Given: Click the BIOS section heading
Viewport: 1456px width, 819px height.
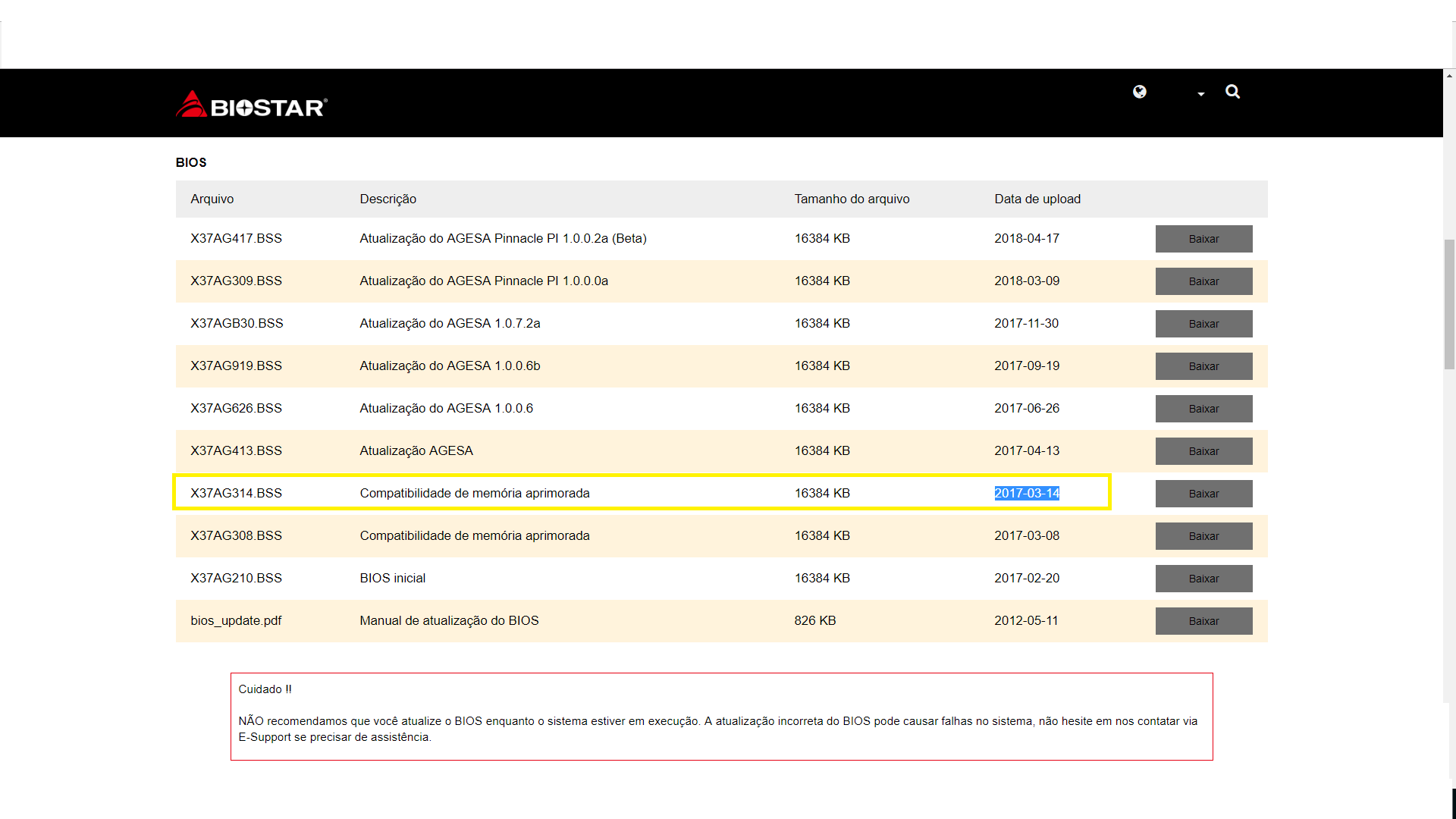Looking at the screenshot, I should coord(191,162).
